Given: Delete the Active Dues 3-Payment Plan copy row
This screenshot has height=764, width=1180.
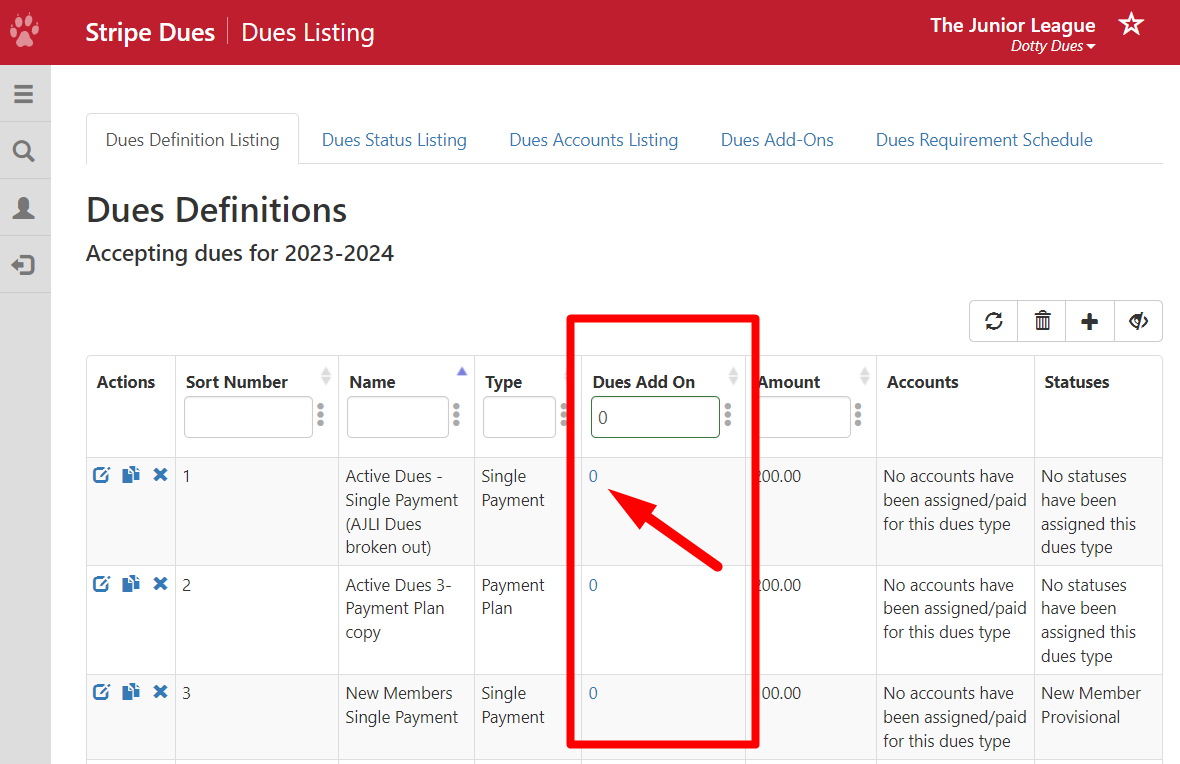Looking at the screenshot, I should pyautogui.click(x=160, y=584).
